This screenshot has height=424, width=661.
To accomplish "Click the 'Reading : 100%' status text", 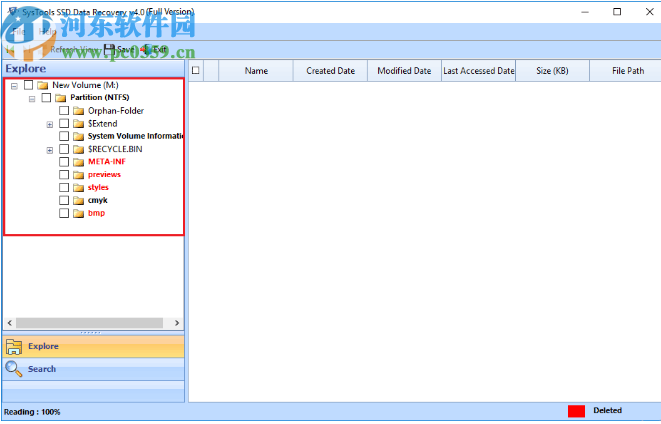I will click(x=32, y=412).
